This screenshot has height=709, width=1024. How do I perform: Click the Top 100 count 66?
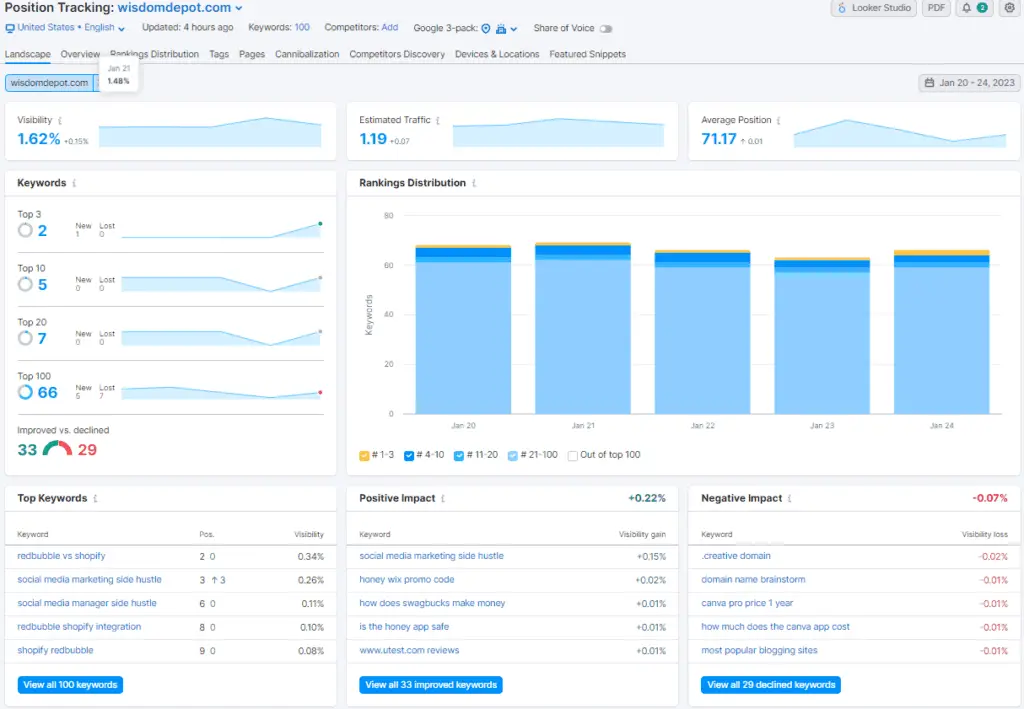48,392
